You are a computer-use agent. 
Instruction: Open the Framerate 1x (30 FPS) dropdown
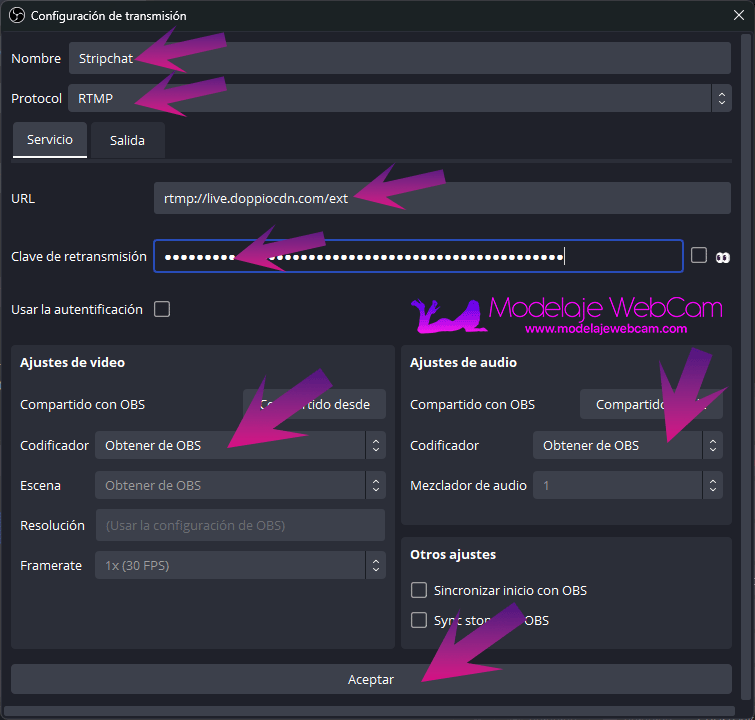[x=240, y=565]
